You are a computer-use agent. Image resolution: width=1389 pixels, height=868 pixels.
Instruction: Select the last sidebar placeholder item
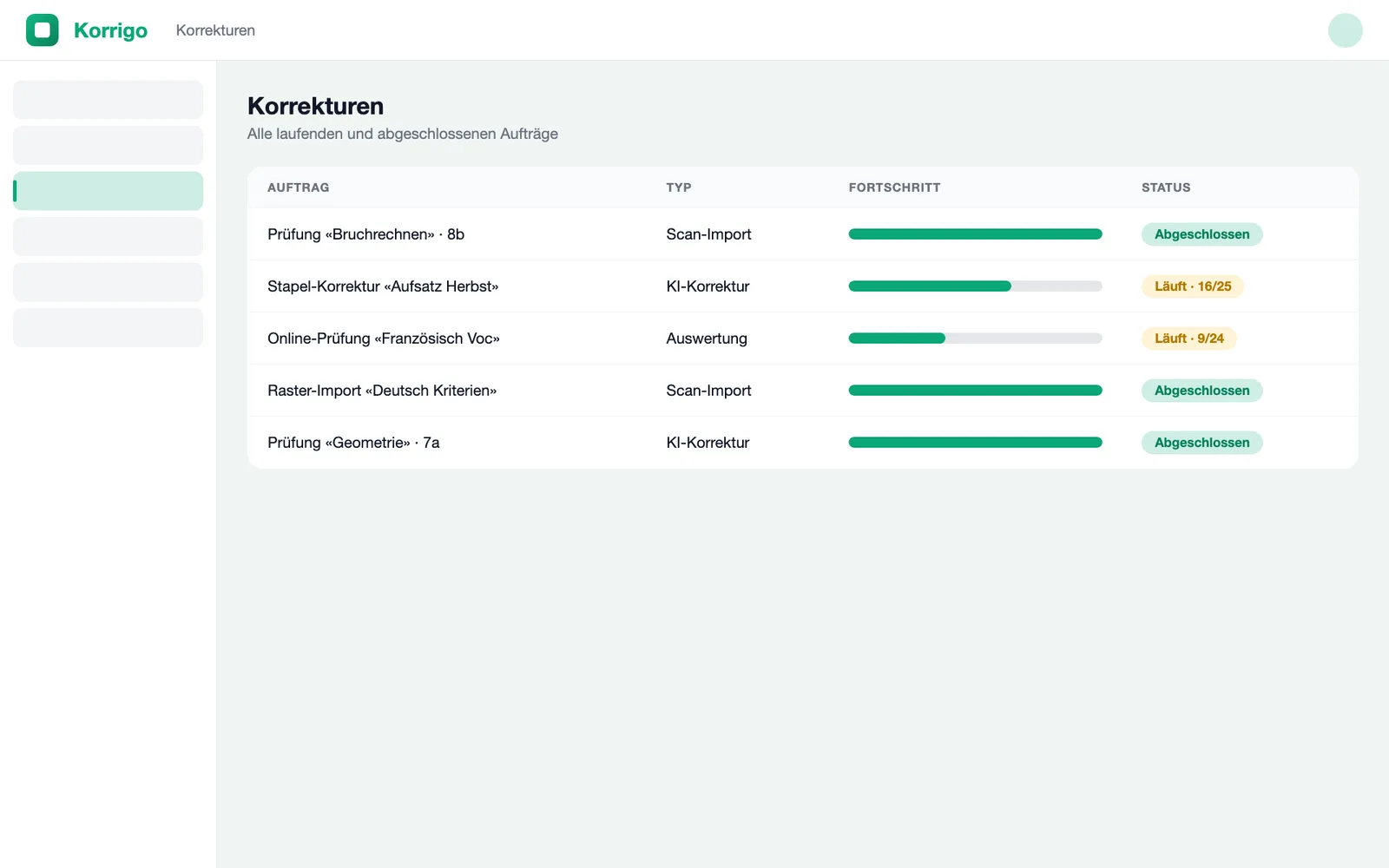coord(108,327)
